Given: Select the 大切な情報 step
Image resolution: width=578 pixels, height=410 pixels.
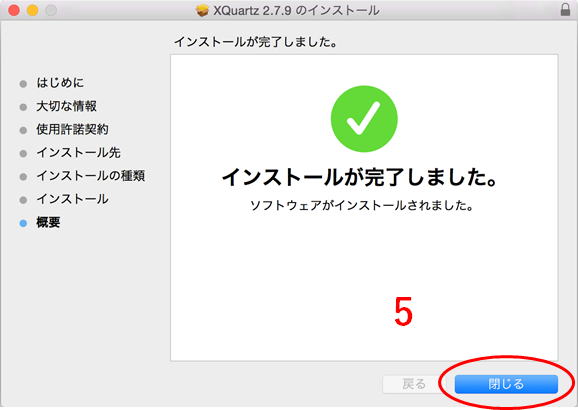Looking at the screenshot, I should point(66,106).
